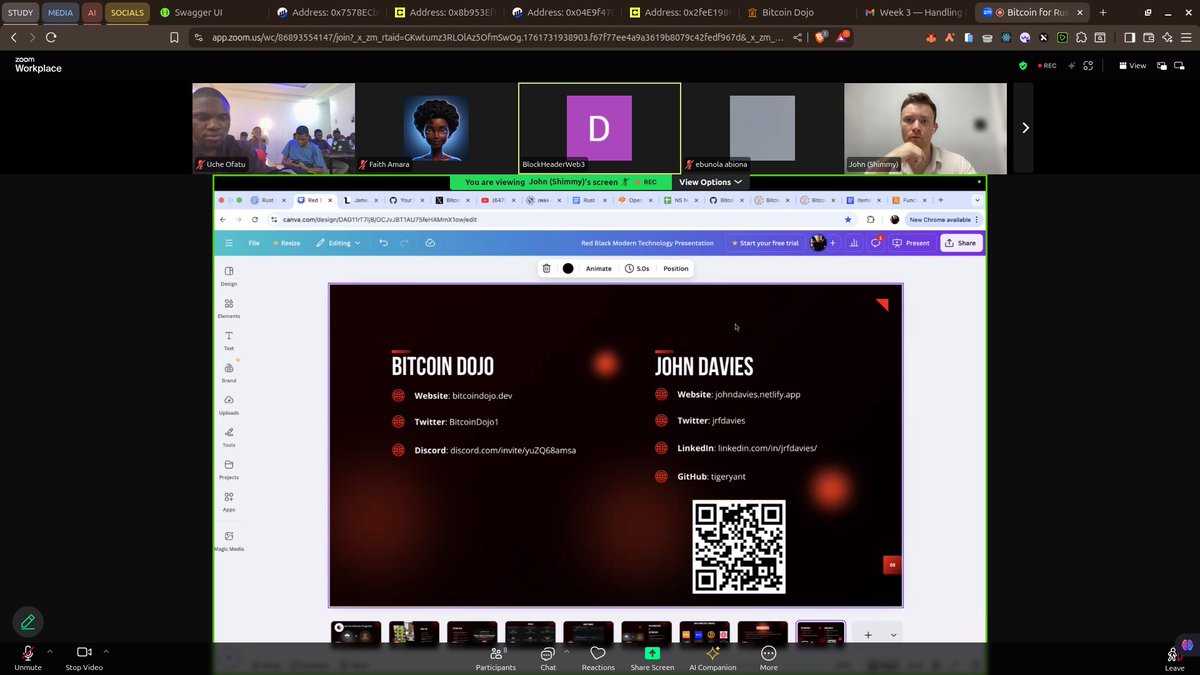Open Uploads panel in Canva sidebar
The width and height of the screenshot is (1200, 675).
point(229,404)
